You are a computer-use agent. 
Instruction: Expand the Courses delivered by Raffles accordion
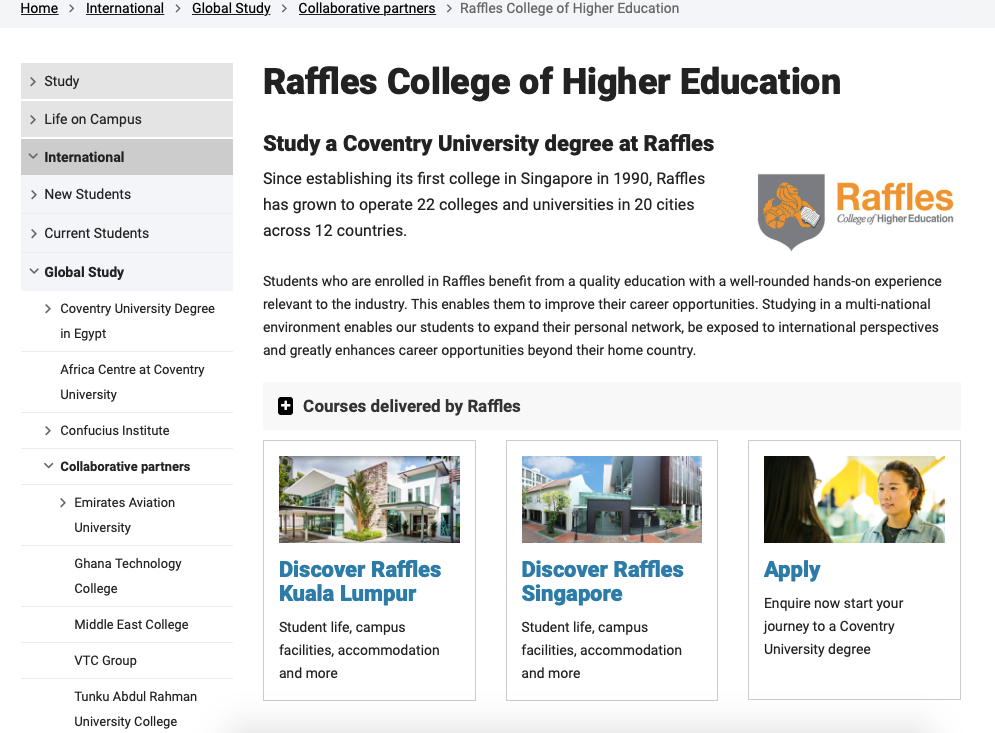coord(612,406)
